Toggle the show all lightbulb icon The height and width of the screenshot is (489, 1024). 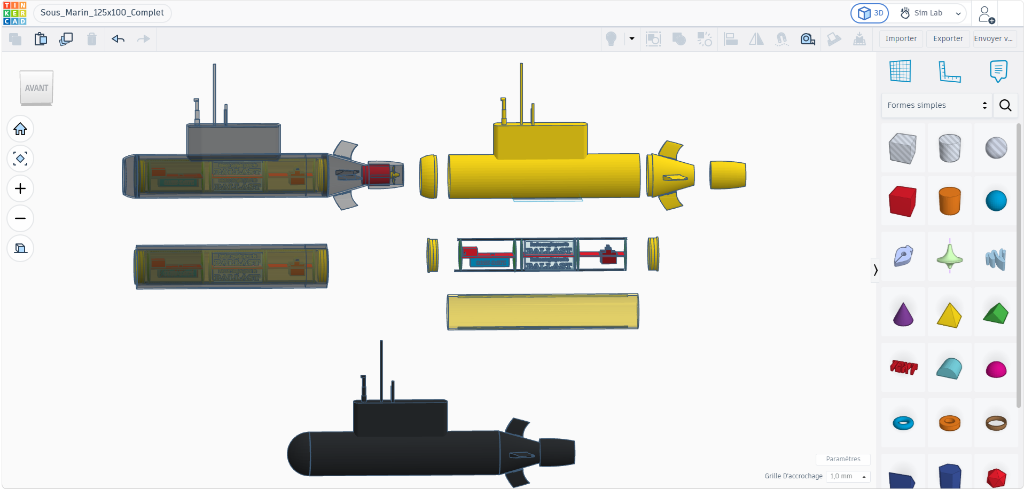611,39
